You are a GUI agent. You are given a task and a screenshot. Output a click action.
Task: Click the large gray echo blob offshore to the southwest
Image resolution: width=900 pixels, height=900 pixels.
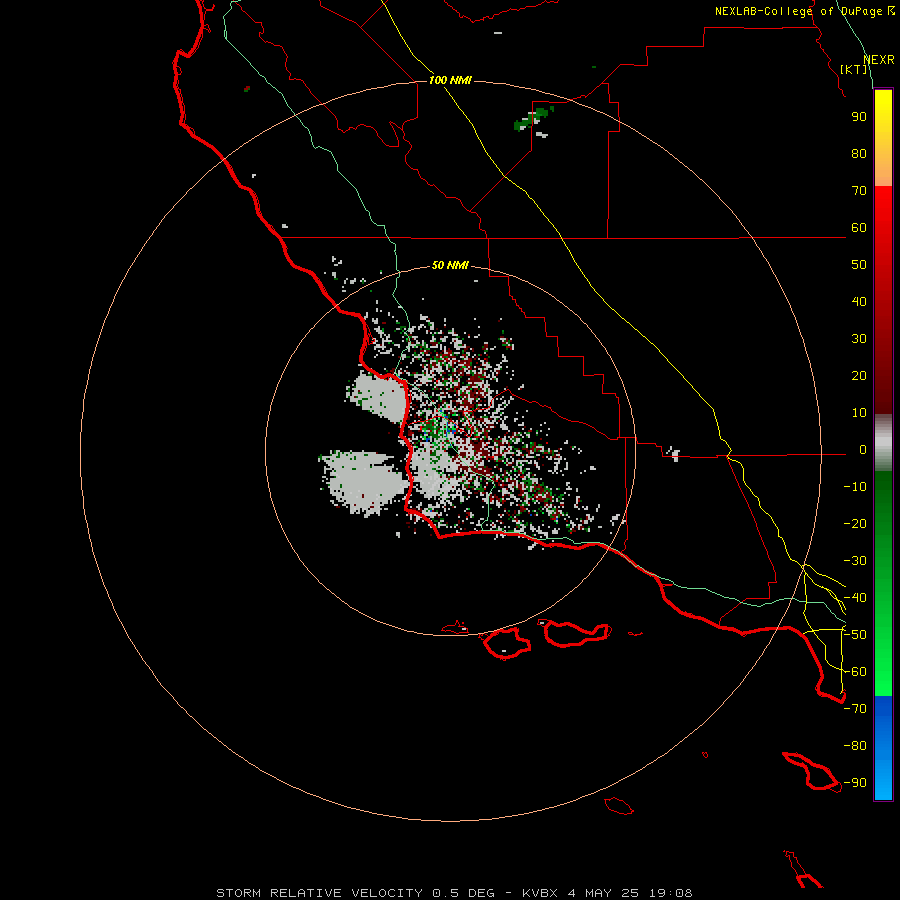pyautogui.click(x=363, y=482)
